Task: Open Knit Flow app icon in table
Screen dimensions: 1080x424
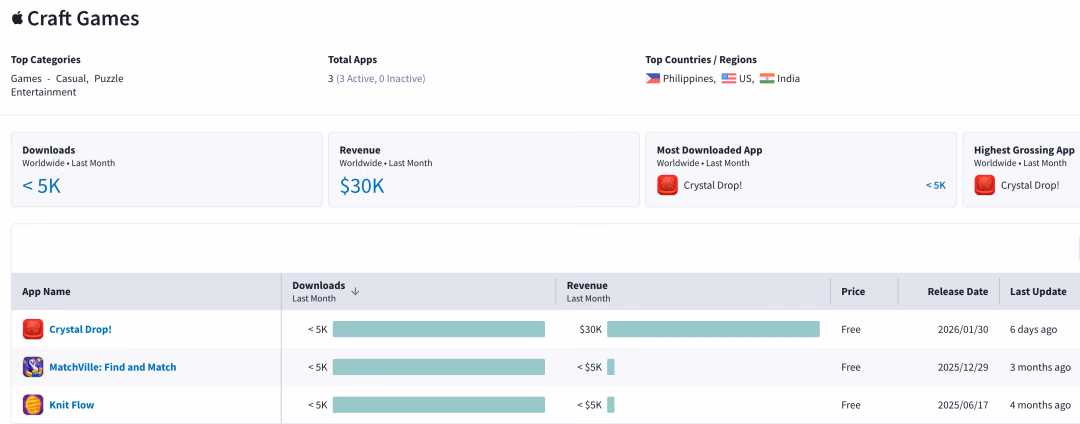Action: pos(33,404)
